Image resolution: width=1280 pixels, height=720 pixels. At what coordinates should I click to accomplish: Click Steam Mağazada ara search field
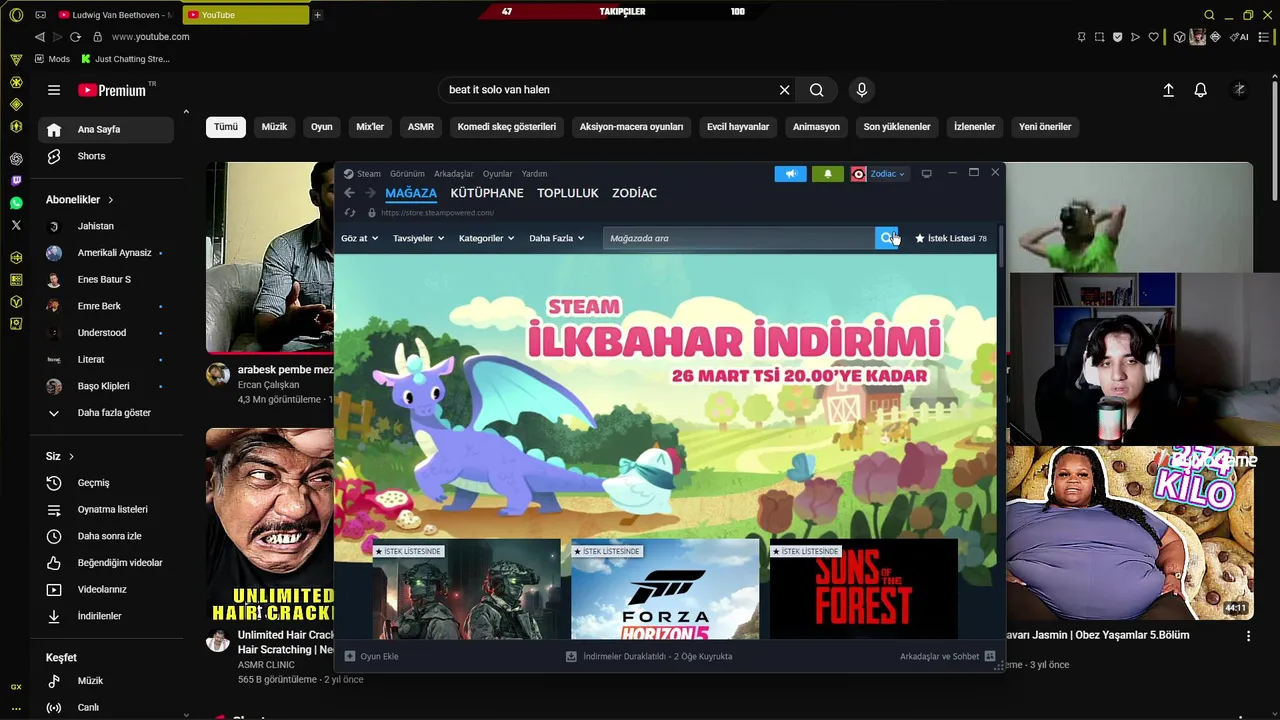coord(739,238)
